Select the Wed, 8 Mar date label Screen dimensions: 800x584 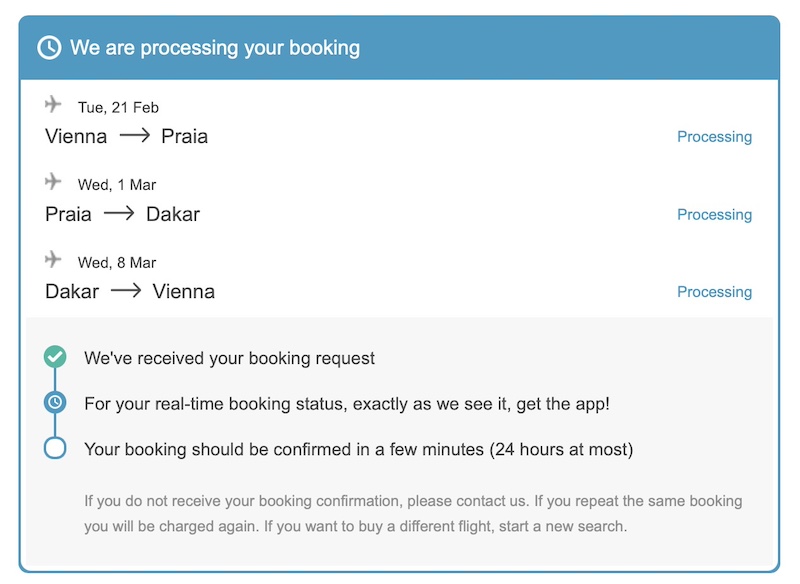(117, 263)
